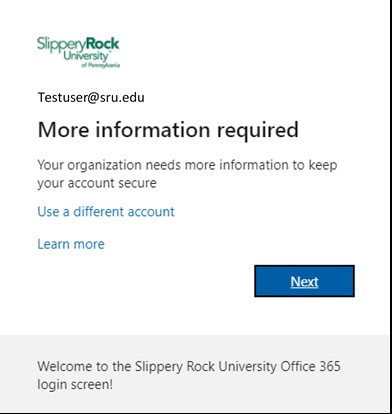
Task: Click the bold word 'Rock' in the logo
Action: [x=103, y=44]
